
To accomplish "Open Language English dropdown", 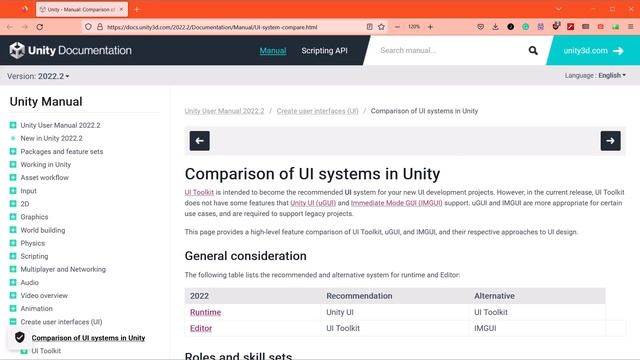I will [595, 76].
